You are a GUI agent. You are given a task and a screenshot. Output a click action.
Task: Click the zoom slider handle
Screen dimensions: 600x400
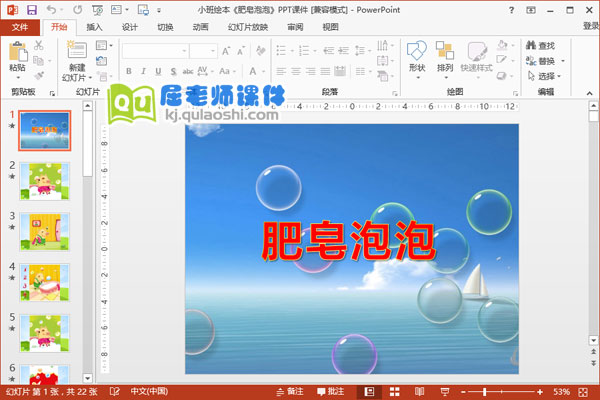click(x=484, y=392)
